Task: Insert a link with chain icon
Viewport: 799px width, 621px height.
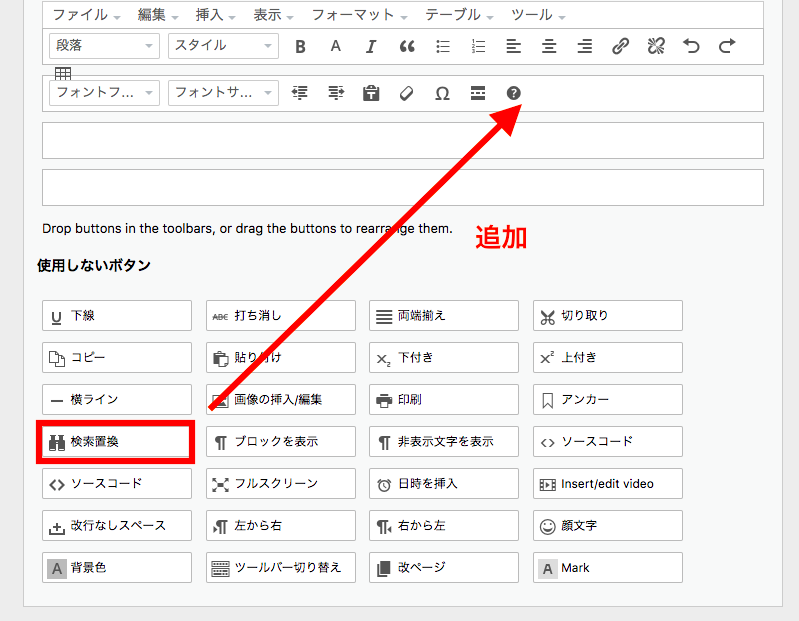Action: (x=620, y=46)
